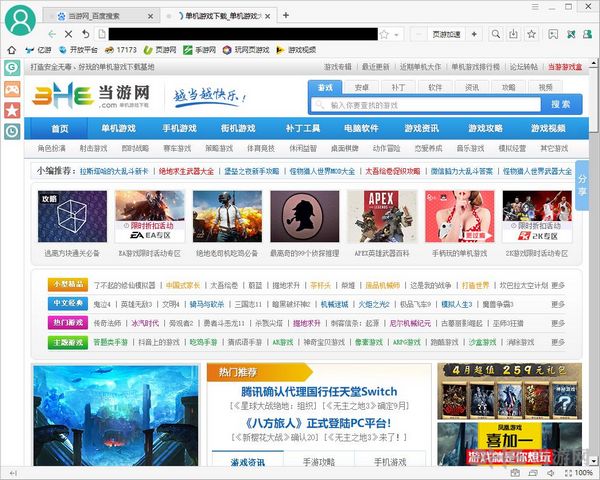This screenshot has height=480, width=600.
Task: Expand the dropdown arrow beside address bar star
Action: tap(397, 35)
